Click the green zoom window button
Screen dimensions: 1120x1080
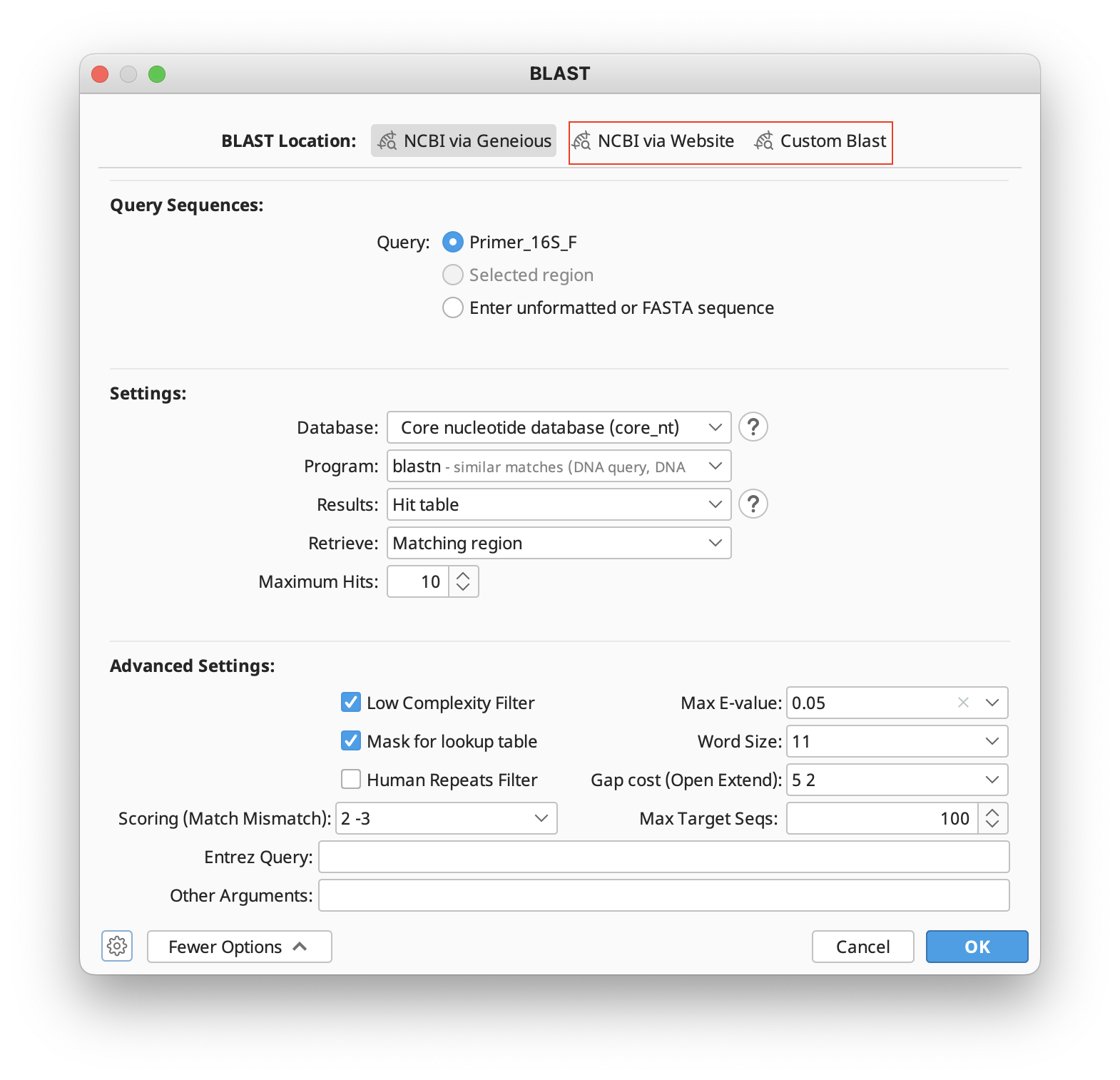click(157, 74)
